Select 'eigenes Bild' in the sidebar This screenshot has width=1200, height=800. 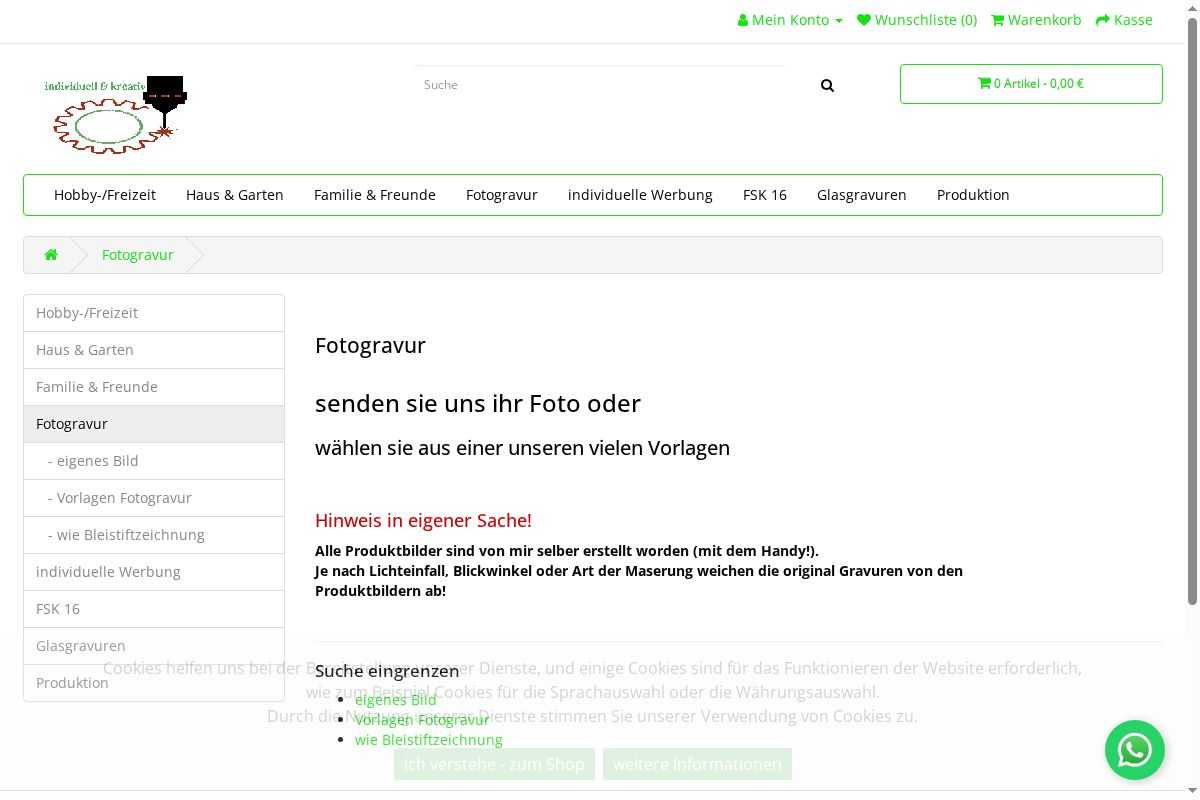coord(98,461)
